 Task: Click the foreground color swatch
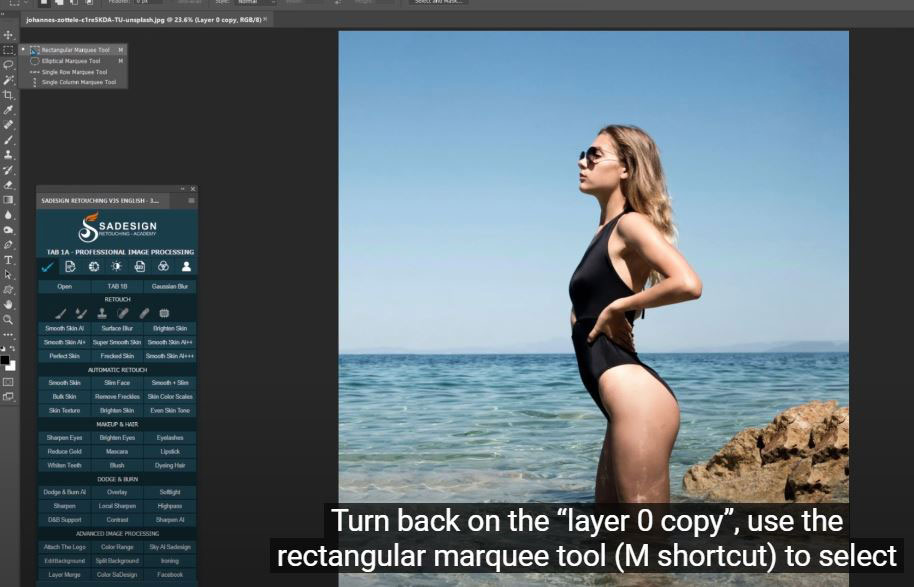[x=5, y=359]
